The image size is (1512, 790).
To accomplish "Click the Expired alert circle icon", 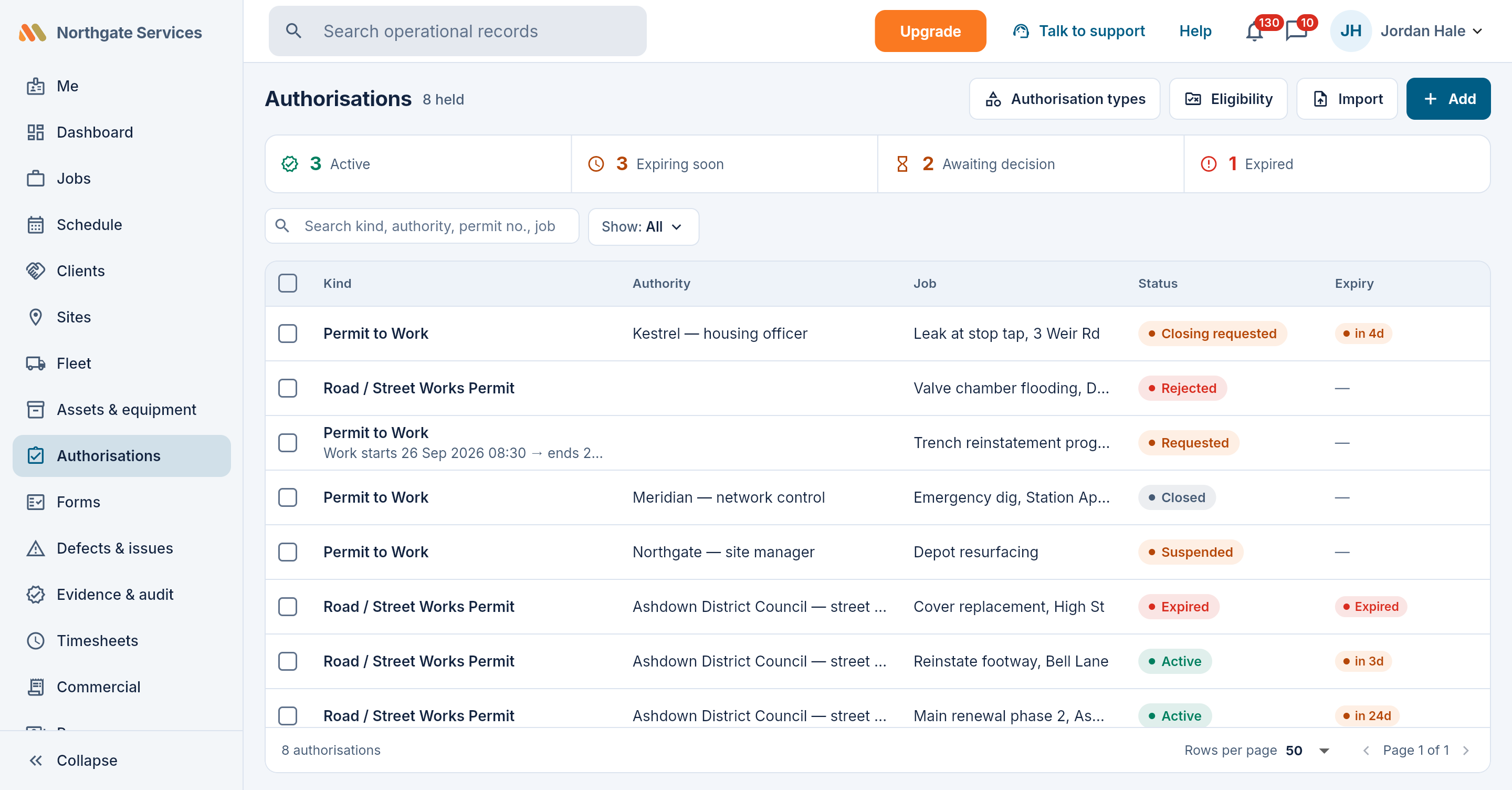I will [1209, 164].
